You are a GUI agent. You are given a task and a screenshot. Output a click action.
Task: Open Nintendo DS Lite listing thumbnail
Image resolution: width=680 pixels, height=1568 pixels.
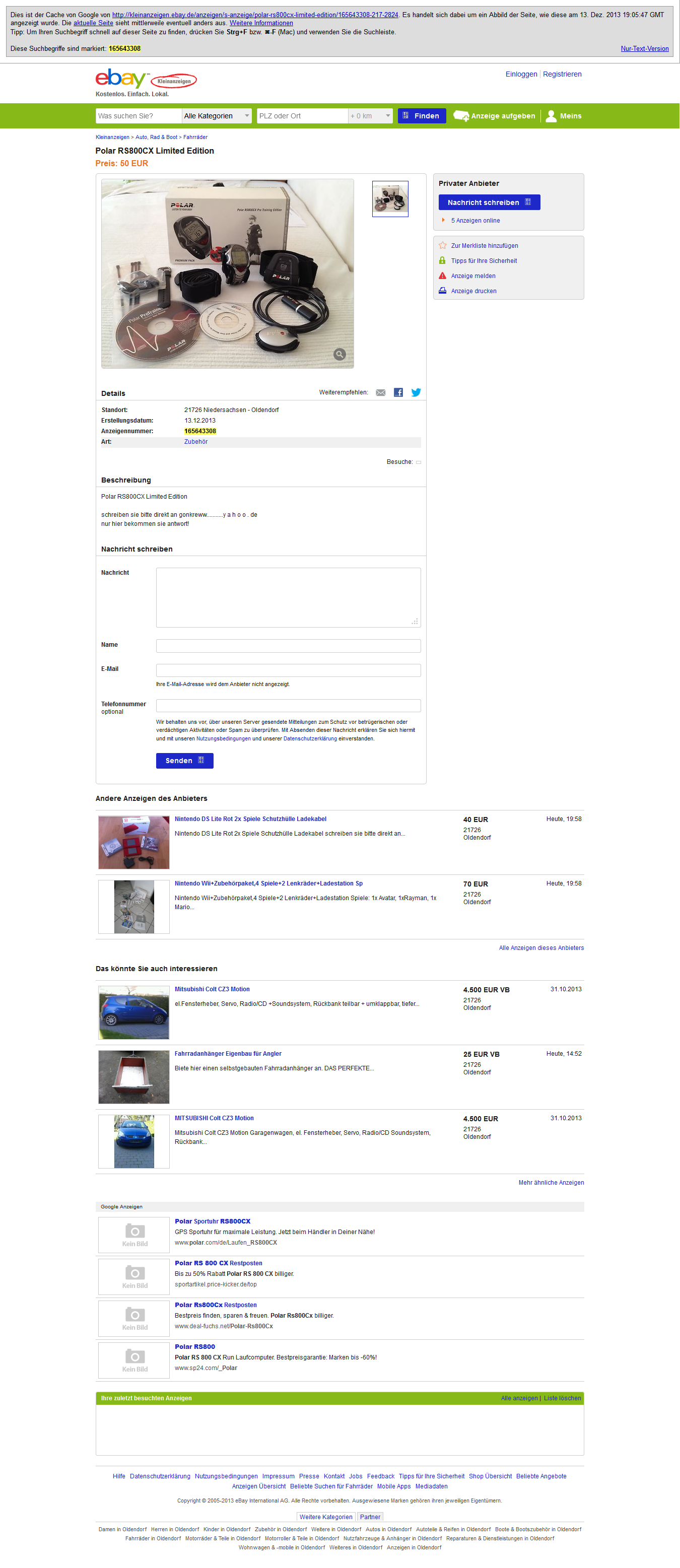coord(134,843)
